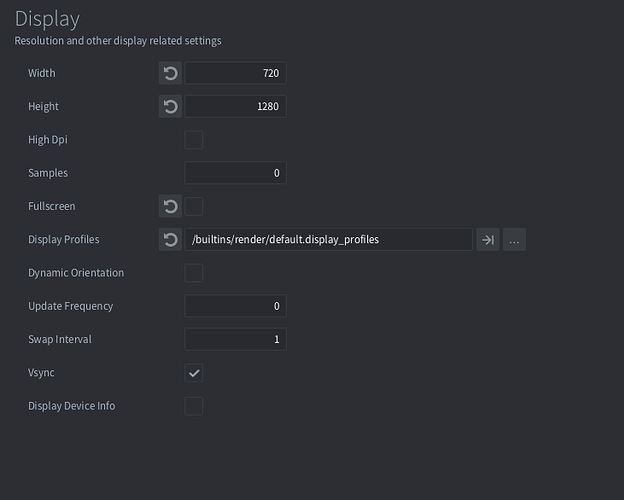Screen dimensions: 624x500
Task: Reset the Width value to default
Action: 170,73
